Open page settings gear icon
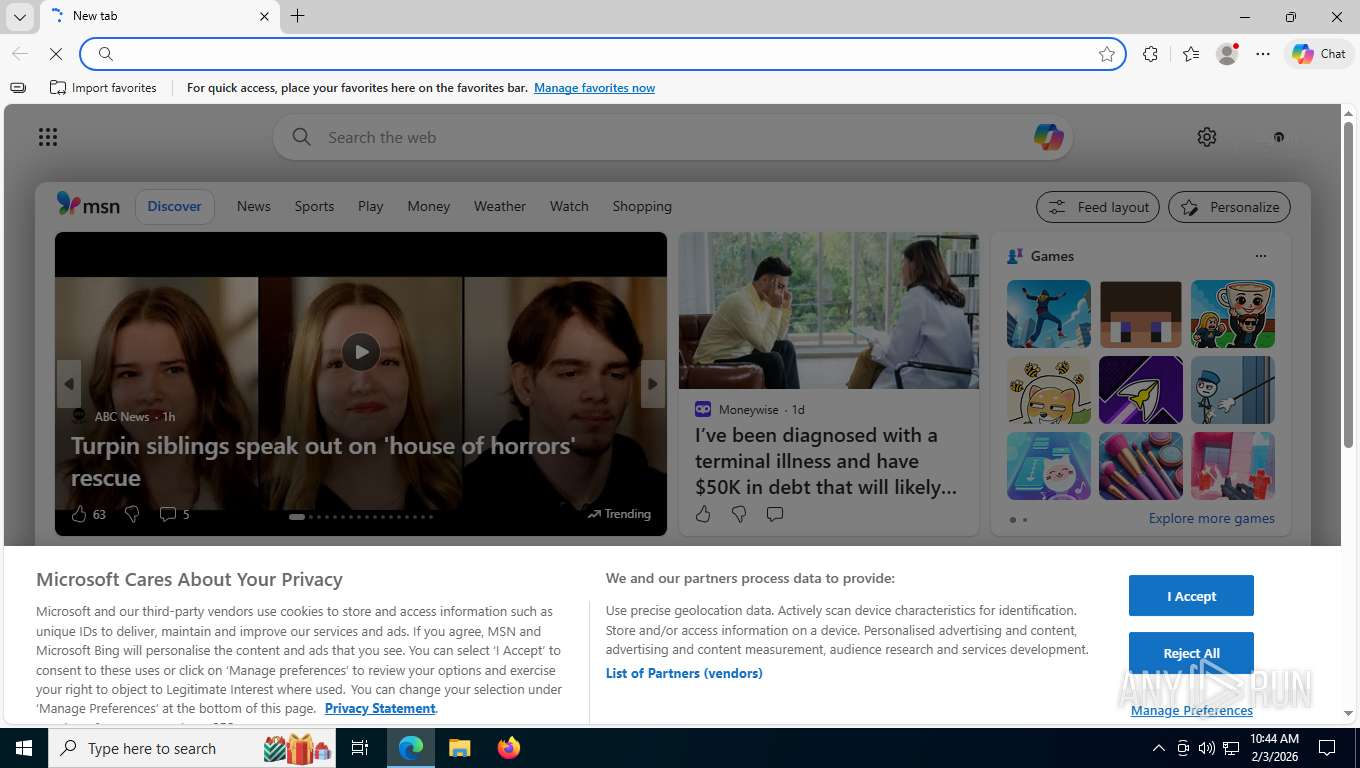This screenshot has width=1360, height=768. 1207,137
